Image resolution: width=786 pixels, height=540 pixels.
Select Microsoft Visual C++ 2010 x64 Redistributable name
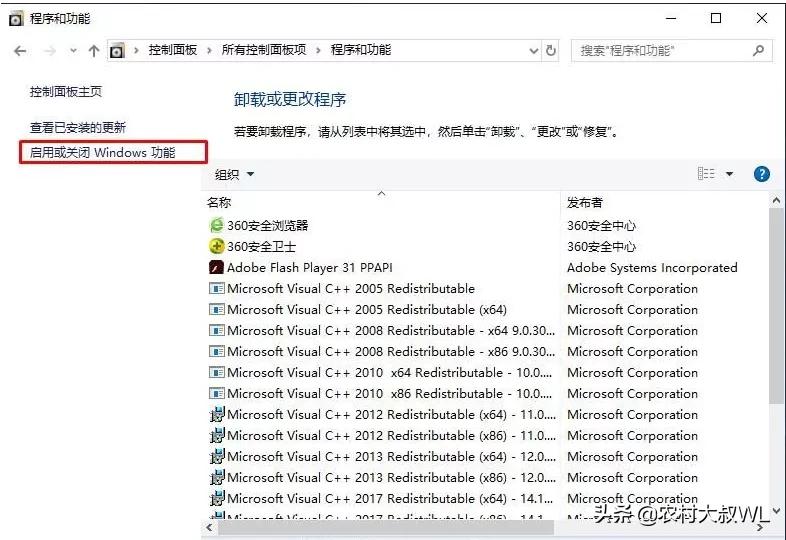click(389, 373)
